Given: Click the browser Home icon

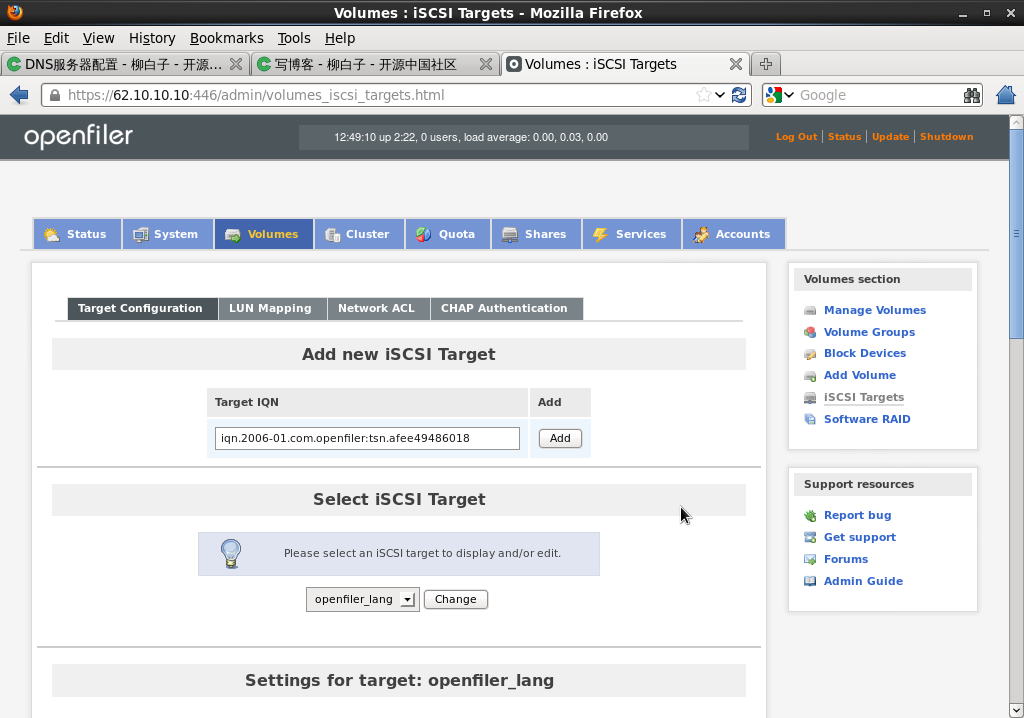Looking at the screenshot, I should tap(1006, 95).
